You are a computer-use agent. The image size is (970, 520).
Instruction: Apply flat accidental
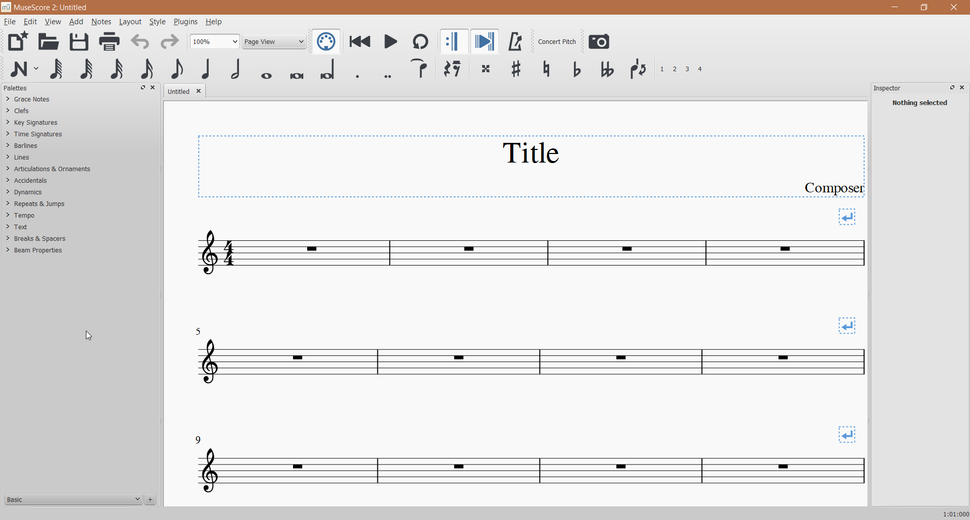click(x=577, y=69)
